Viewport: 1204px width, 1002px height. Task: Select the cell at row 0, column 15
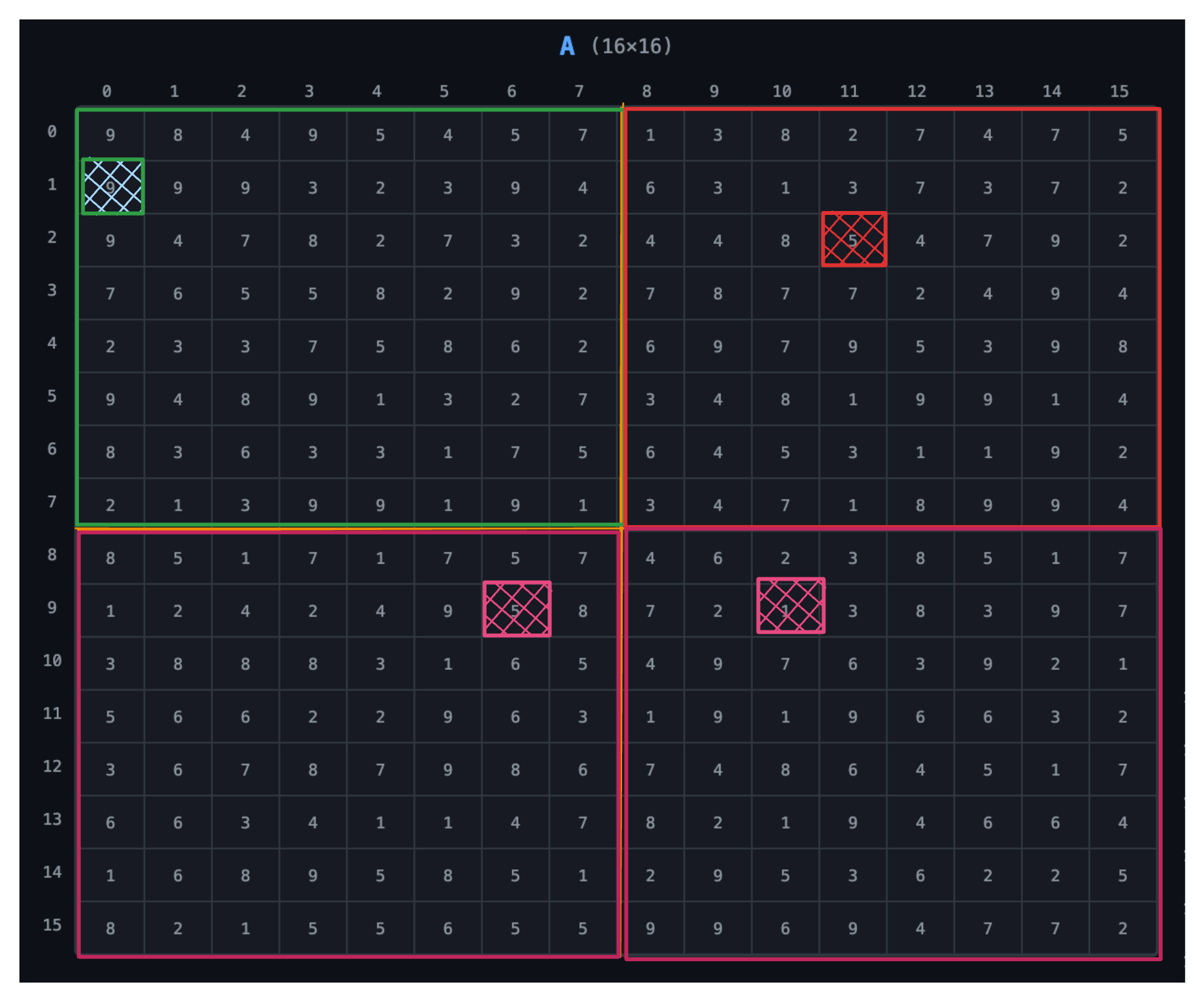pyautogui.click(x=1122, y=135)
